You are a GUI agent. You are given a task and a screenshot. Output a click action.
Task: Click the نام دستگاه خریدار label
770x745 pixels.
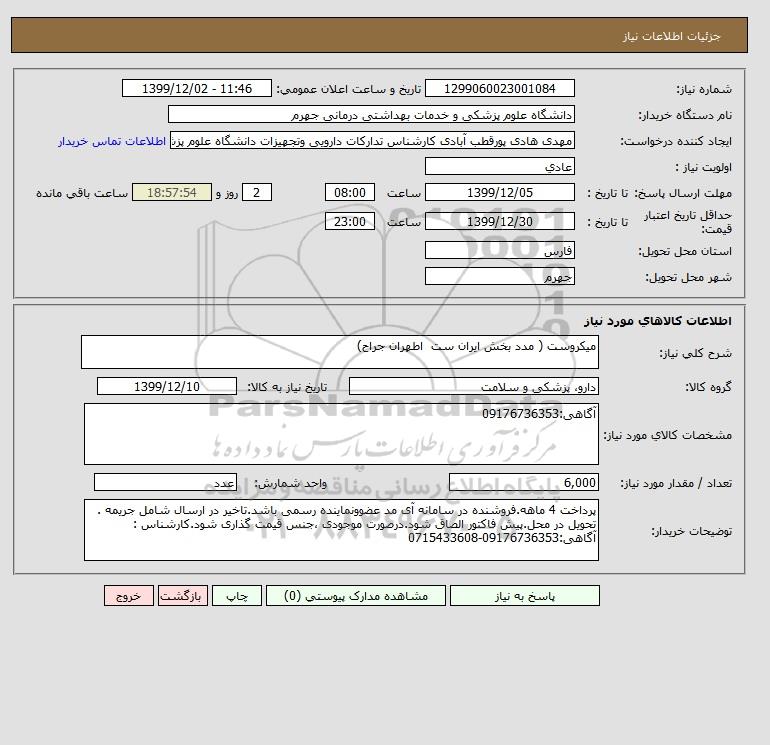[x=685, y=115]
